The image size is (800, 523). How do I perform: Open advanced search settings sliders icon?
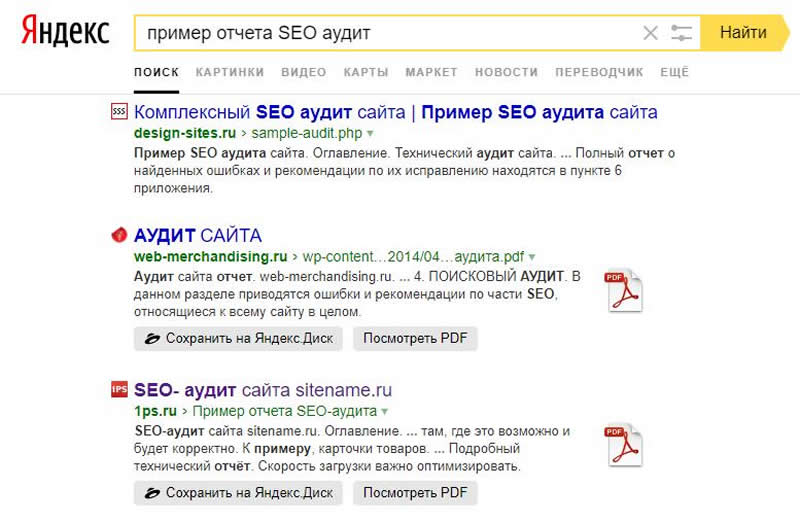click(681, 33)
